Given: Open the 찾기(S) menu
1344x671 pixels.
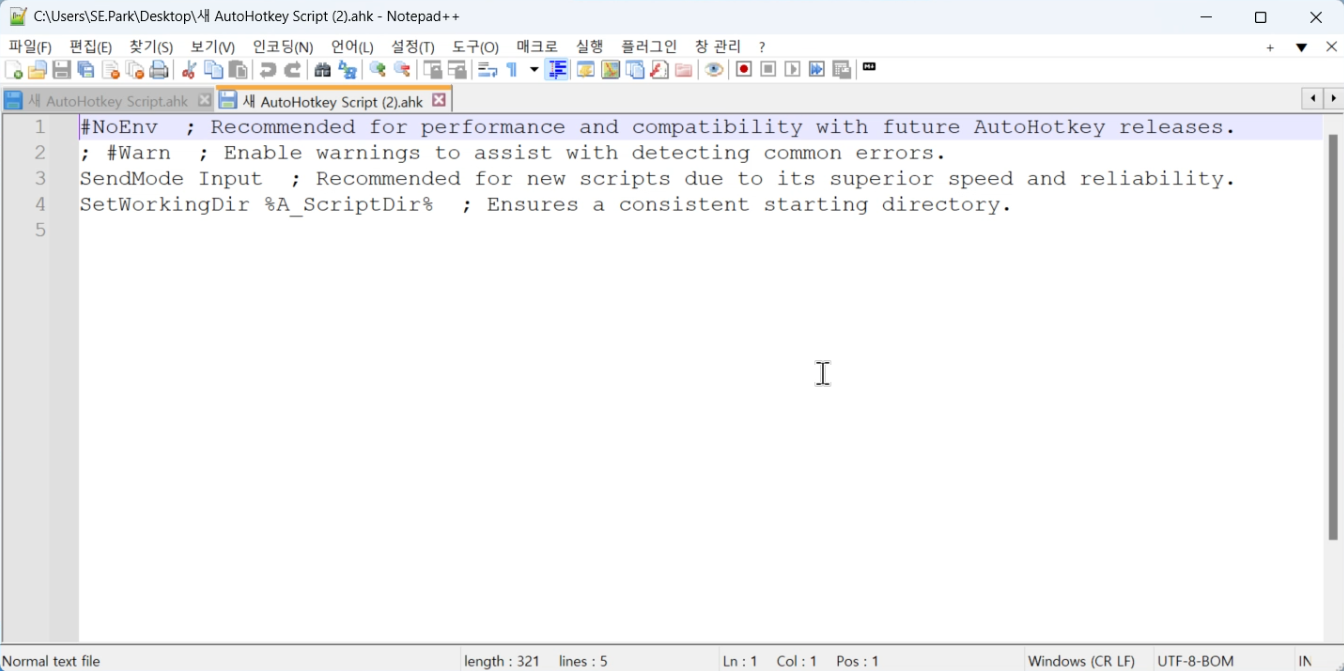Looking at the screenshot, I should click(x=151, y=47).
